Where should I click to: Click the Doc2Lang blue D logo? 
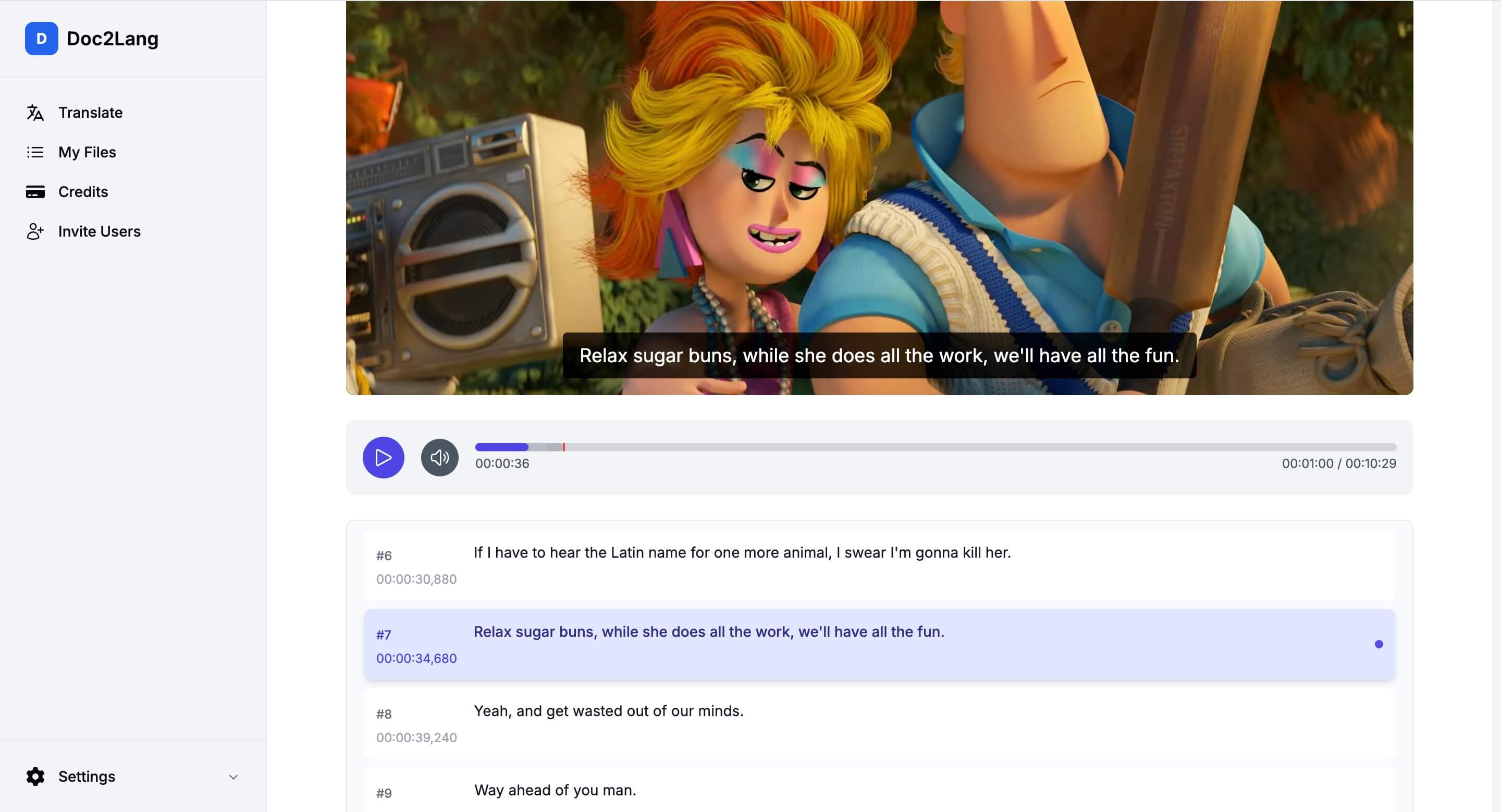pyautogui.click(x=41, y=39)
